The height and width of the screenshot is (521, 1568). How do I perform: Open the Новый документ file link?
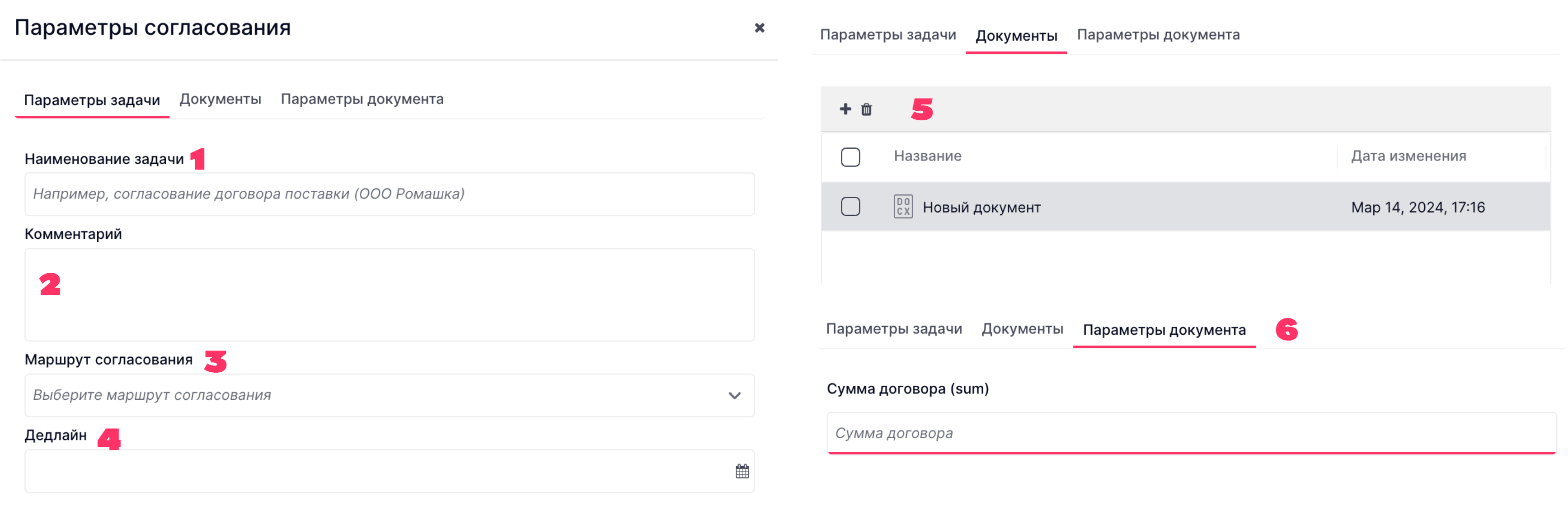coord(981,208)
